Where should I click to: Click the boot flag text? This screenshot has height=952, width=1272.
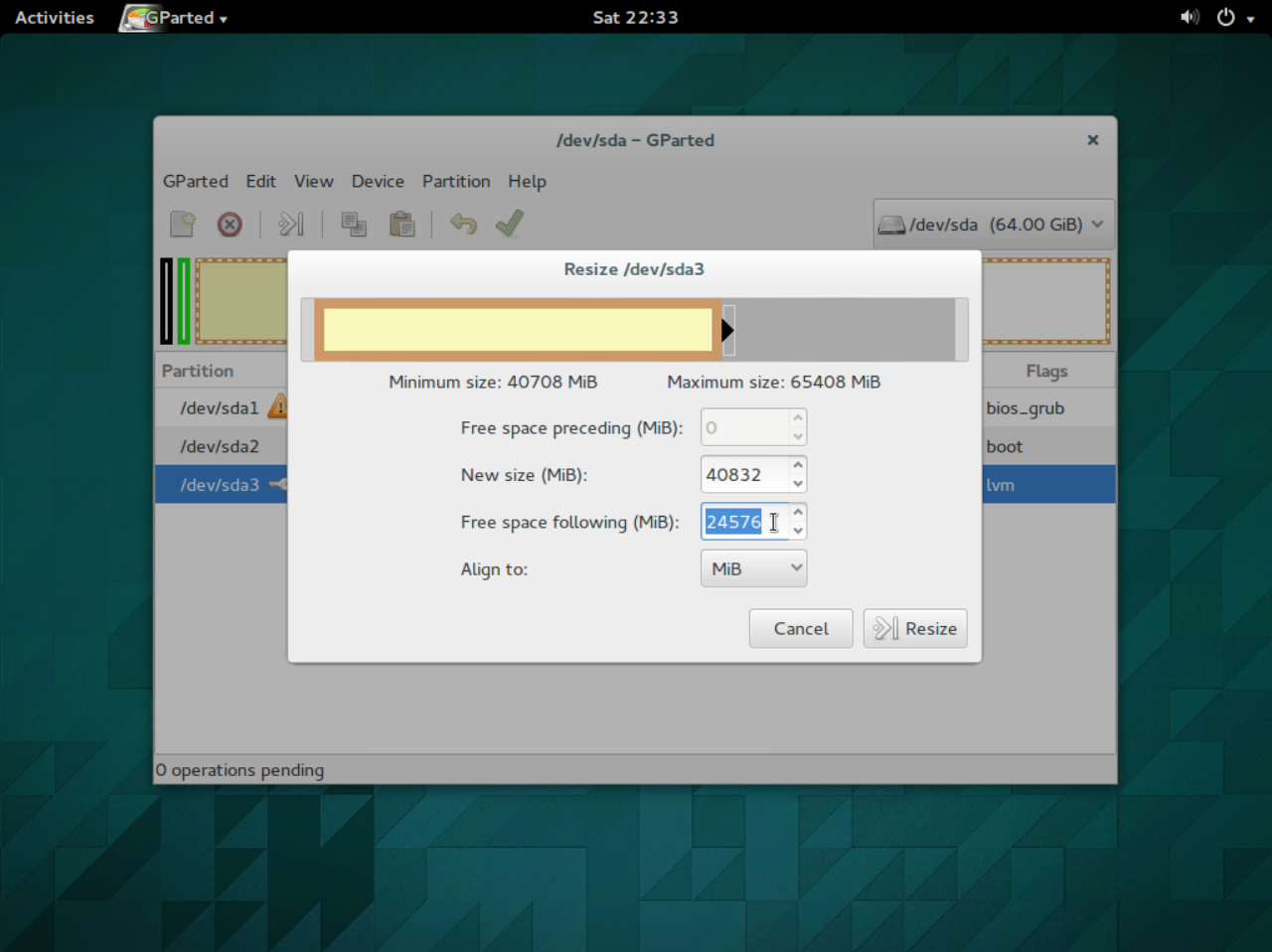point(1004,446)
